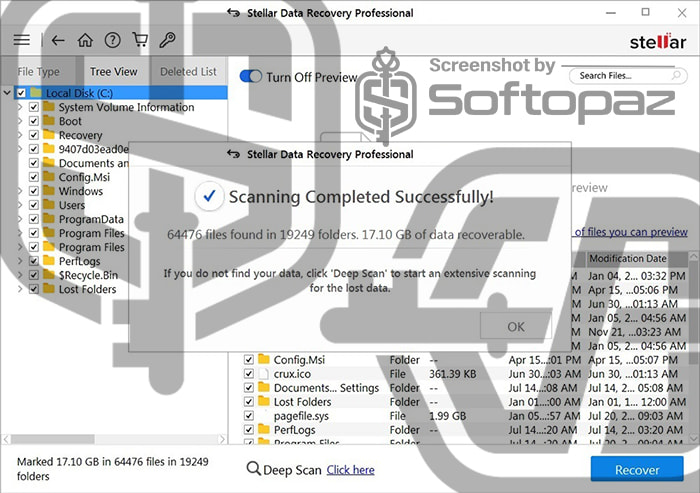
Task: Uncheck Lost Folders checkbox in file list
Action: coord(249,401)
